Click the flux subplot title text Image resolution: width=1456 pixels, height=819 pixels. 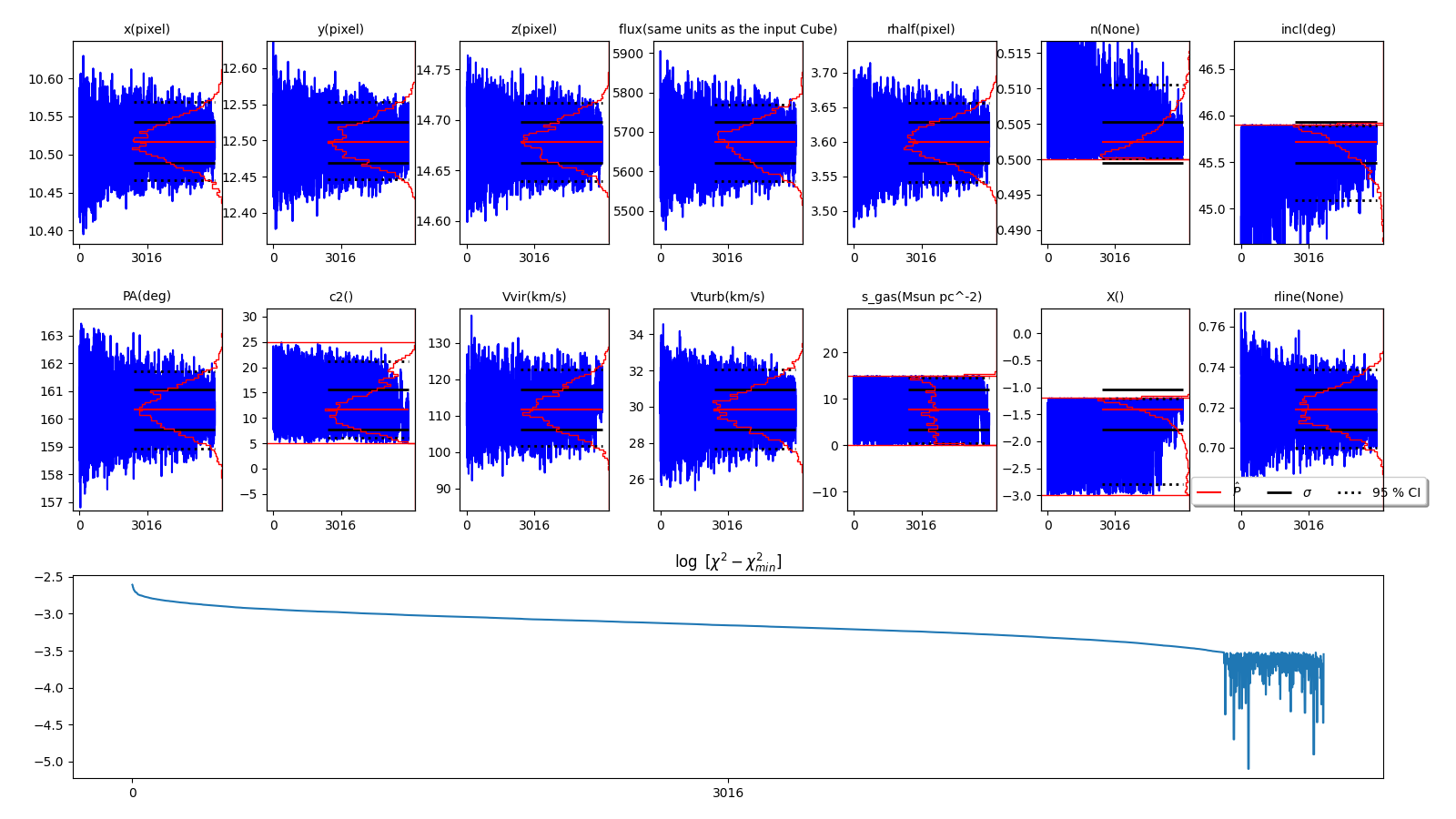tap(727, 29)
